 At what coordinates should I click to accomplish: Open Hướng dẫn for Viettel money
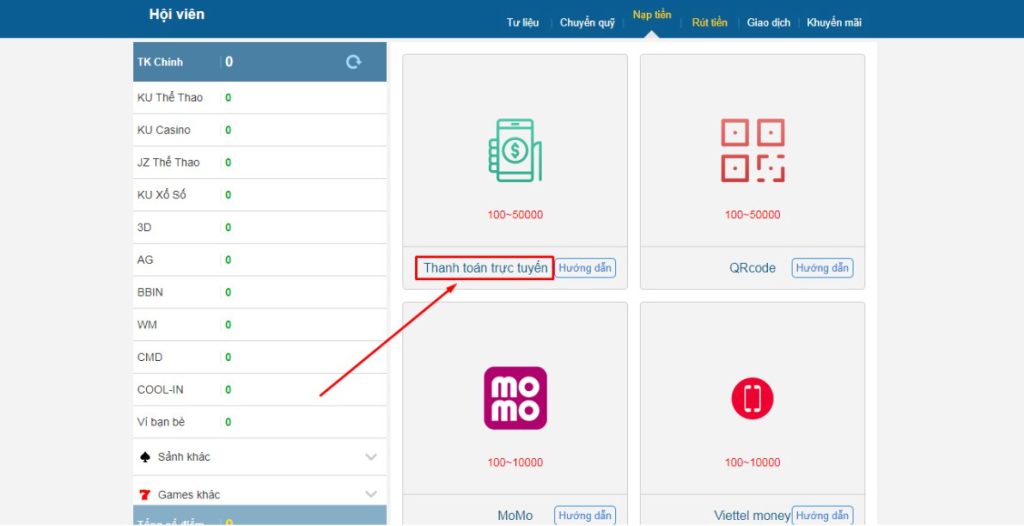pyautogui.click(x=822, y=516)
